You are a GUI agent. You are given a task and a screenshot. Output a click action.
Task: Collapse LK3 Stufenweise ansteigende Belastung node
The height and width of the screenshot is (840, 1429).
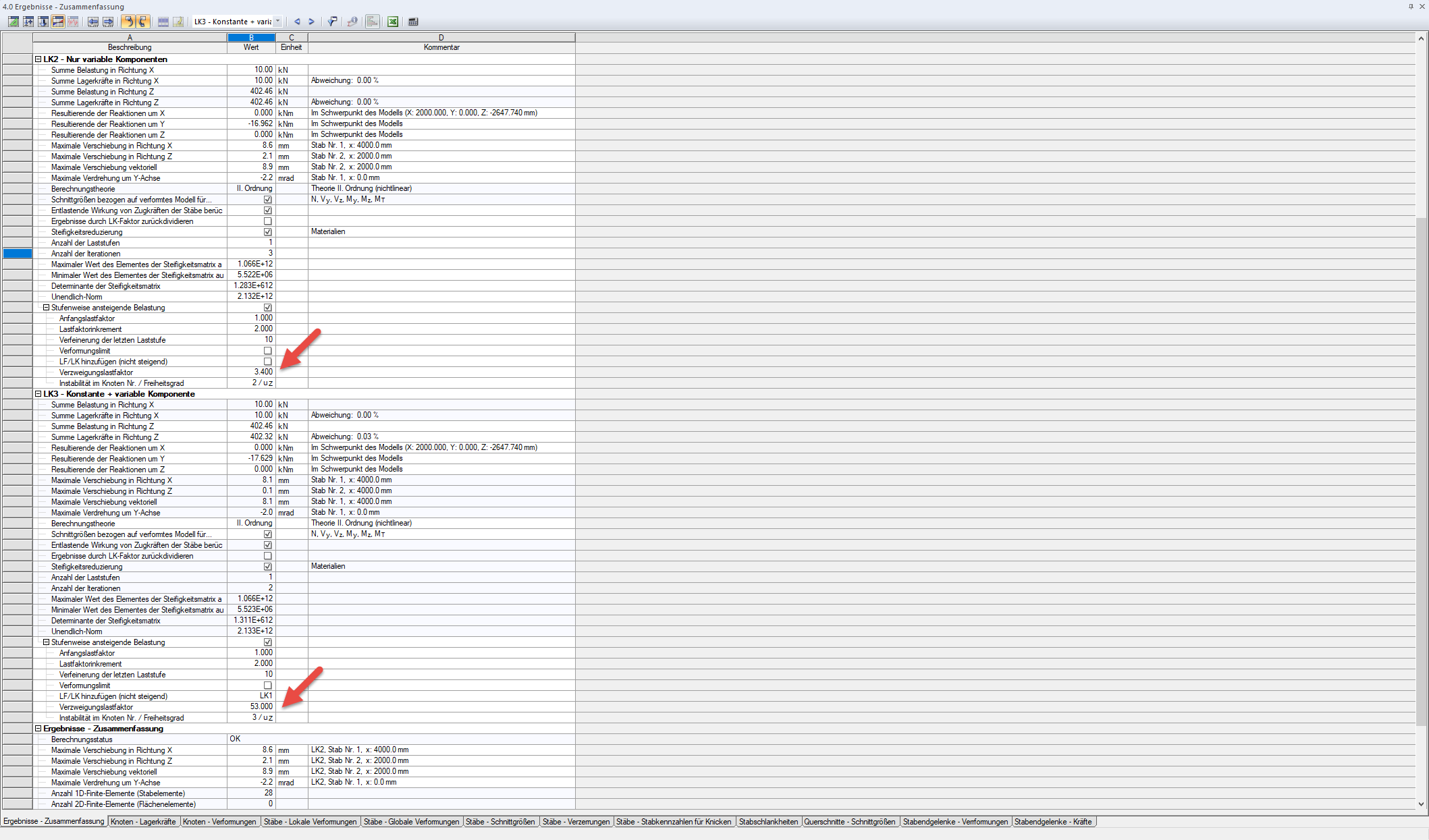[47, 642]
